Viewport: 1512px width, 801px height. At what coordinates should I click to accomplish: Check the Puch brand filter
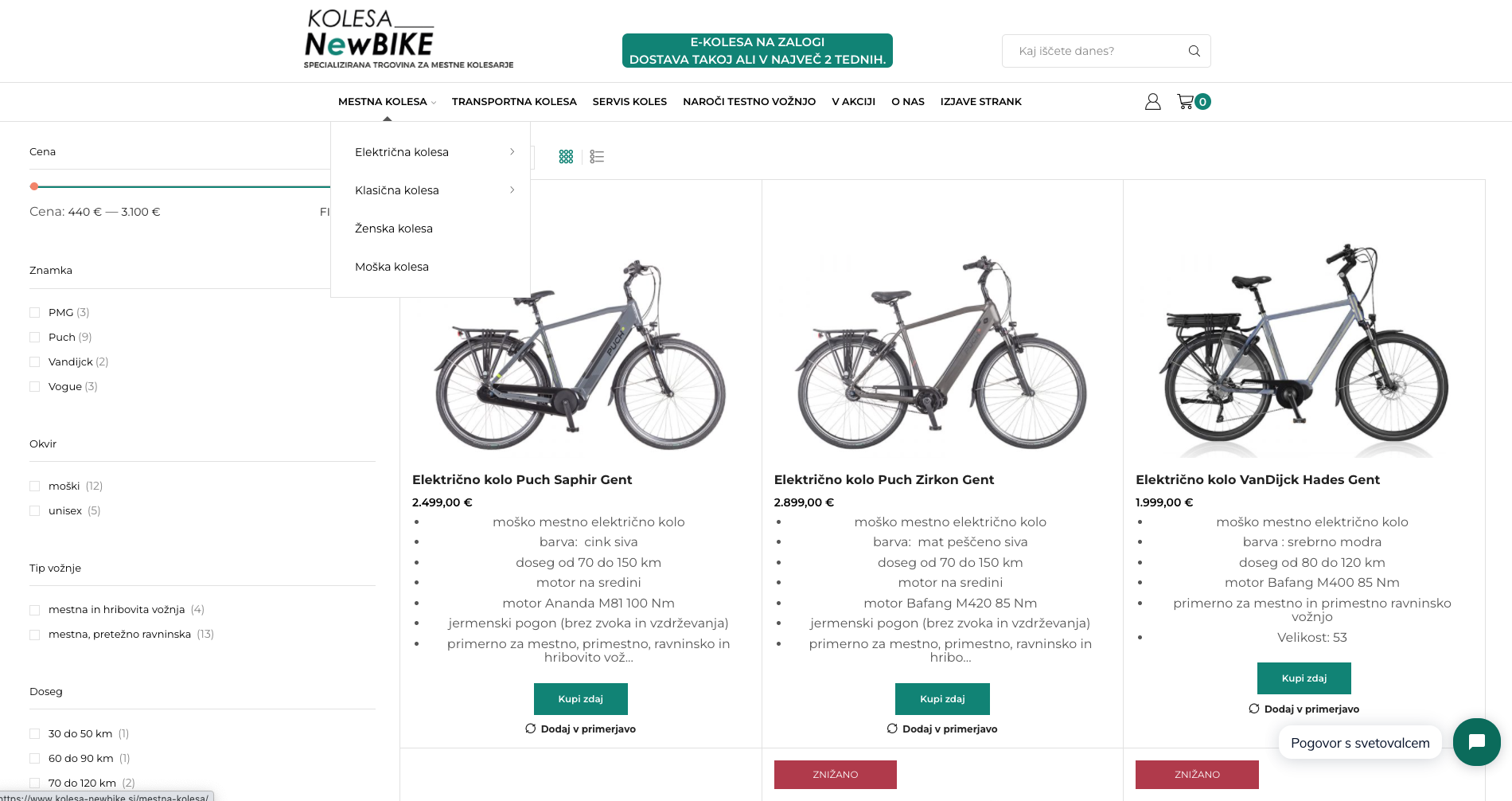tap(35, 337)
